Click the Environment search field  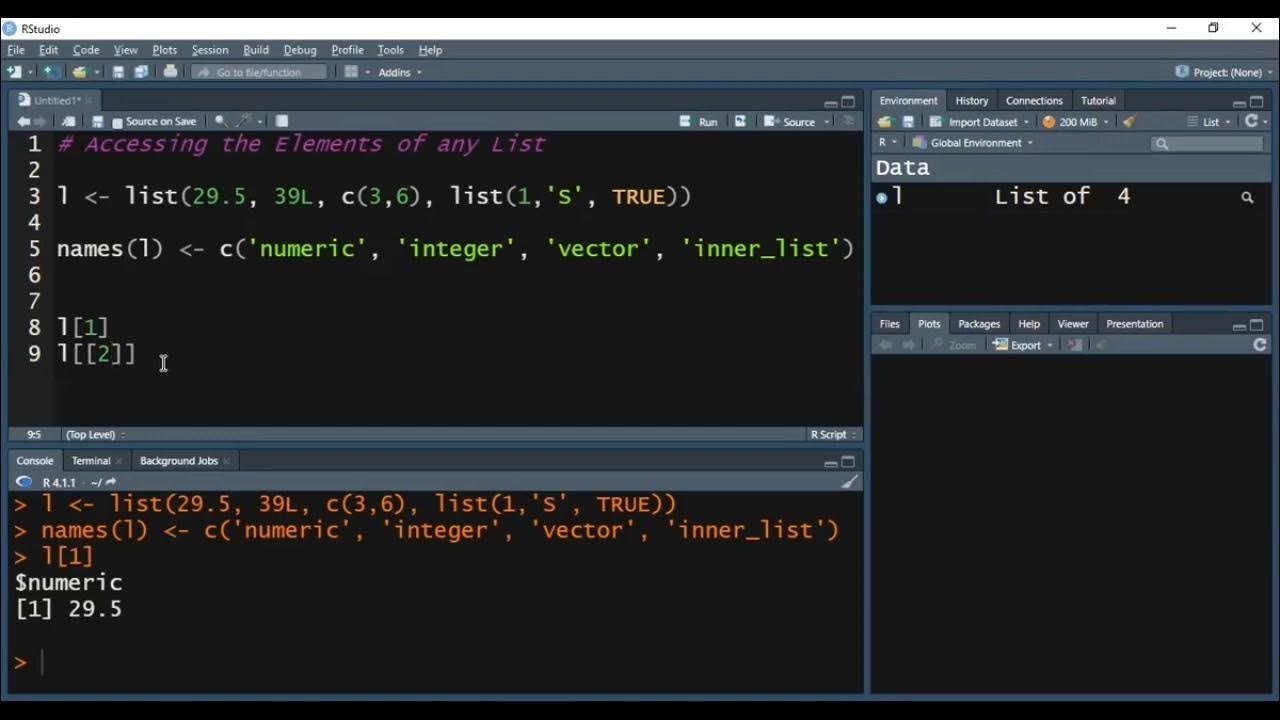click(1207, 144)
